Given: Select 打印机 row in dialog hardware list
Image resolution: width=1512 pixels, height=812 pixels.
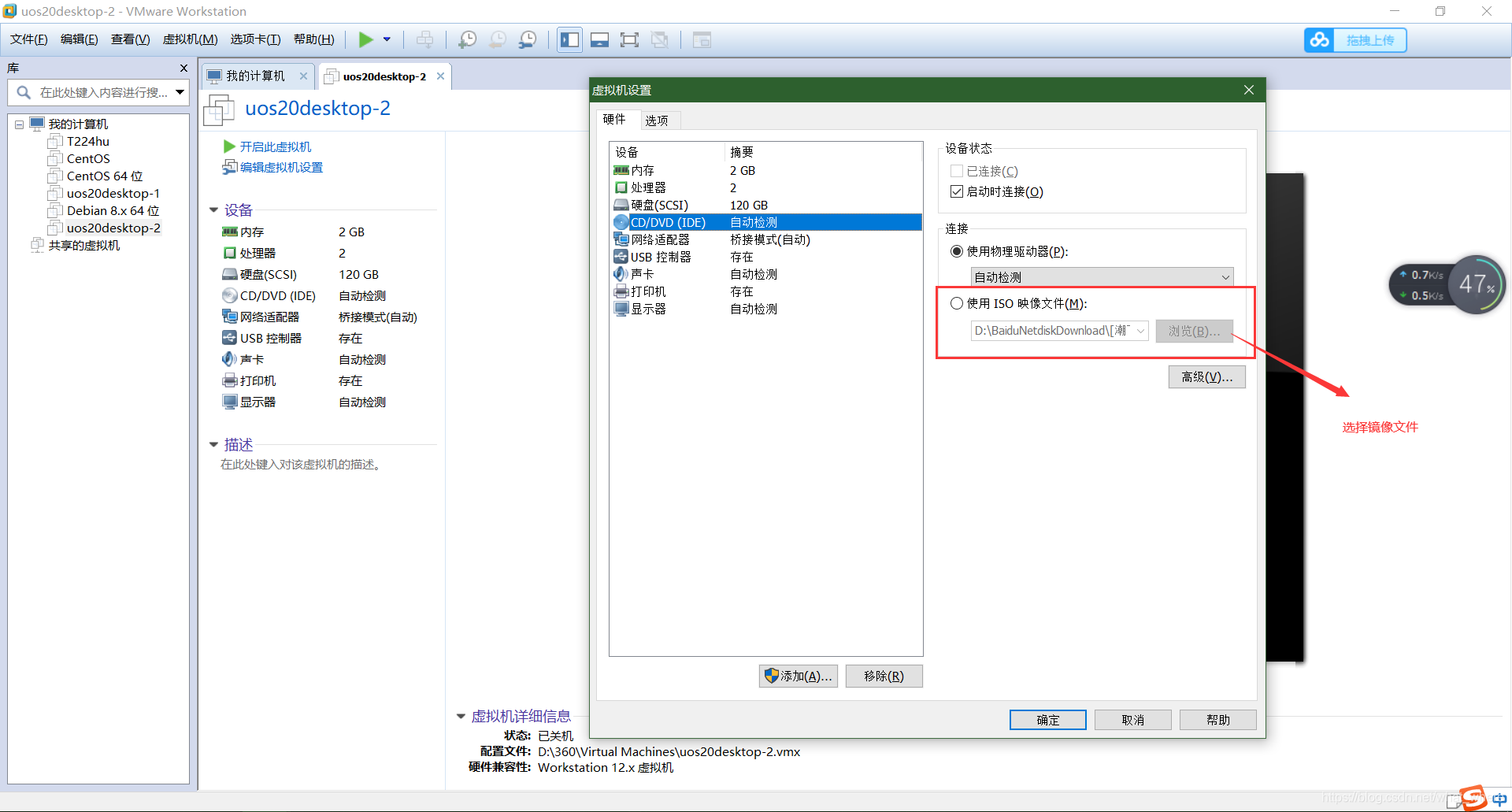Looking at the screenshot, I should (x=765, y=292).
